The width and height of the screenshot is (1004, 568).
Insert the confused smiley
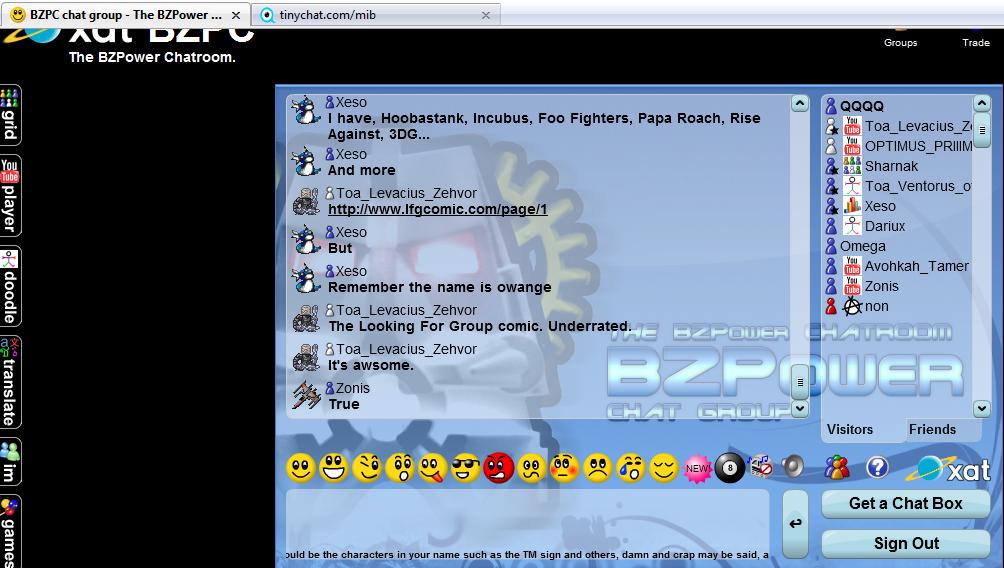coord(531,468)
